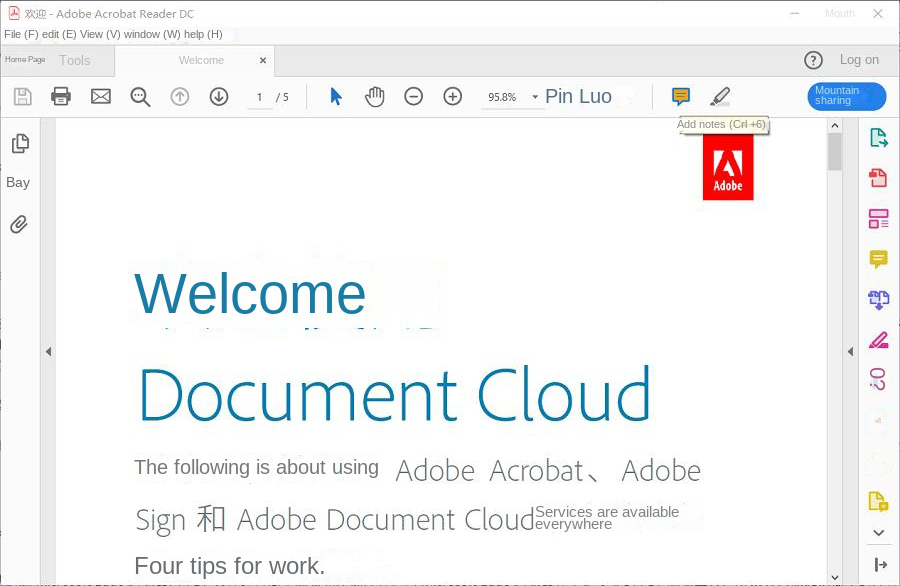Open the File menu
The image size is (900, 586).
coord(20,34)
